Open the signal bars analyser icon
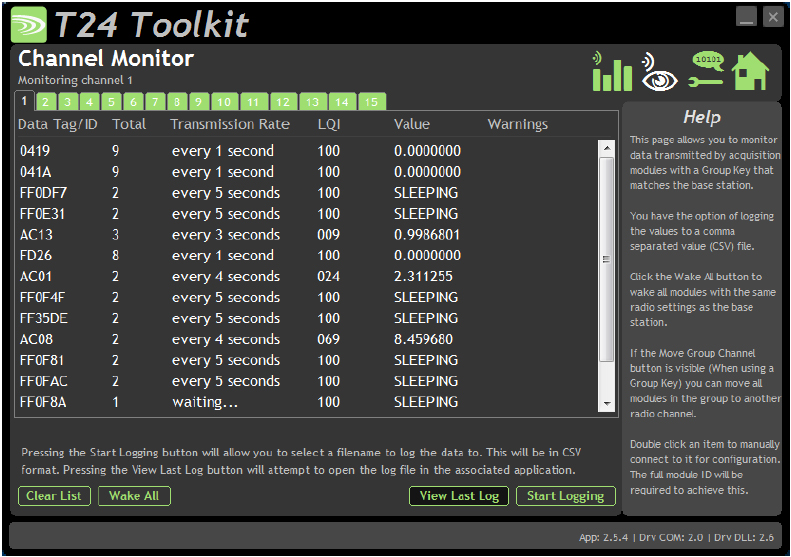791x557 pixels. click(612, 72)
